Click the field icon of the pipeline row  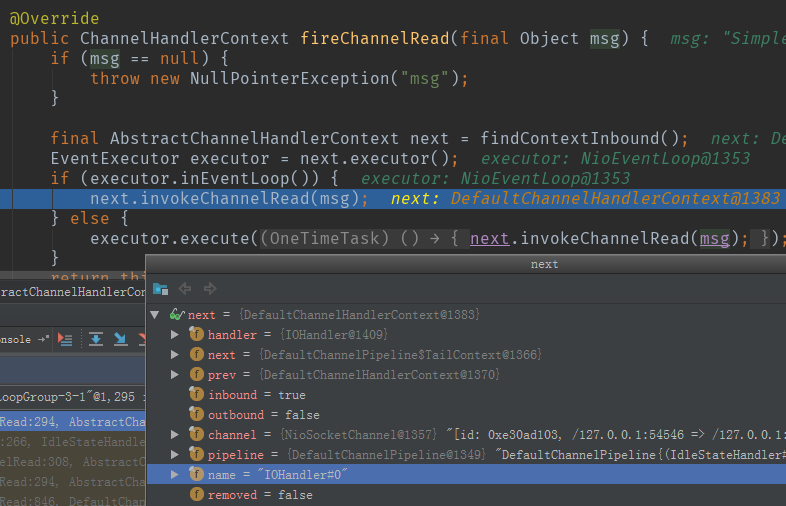pos(196,454)
